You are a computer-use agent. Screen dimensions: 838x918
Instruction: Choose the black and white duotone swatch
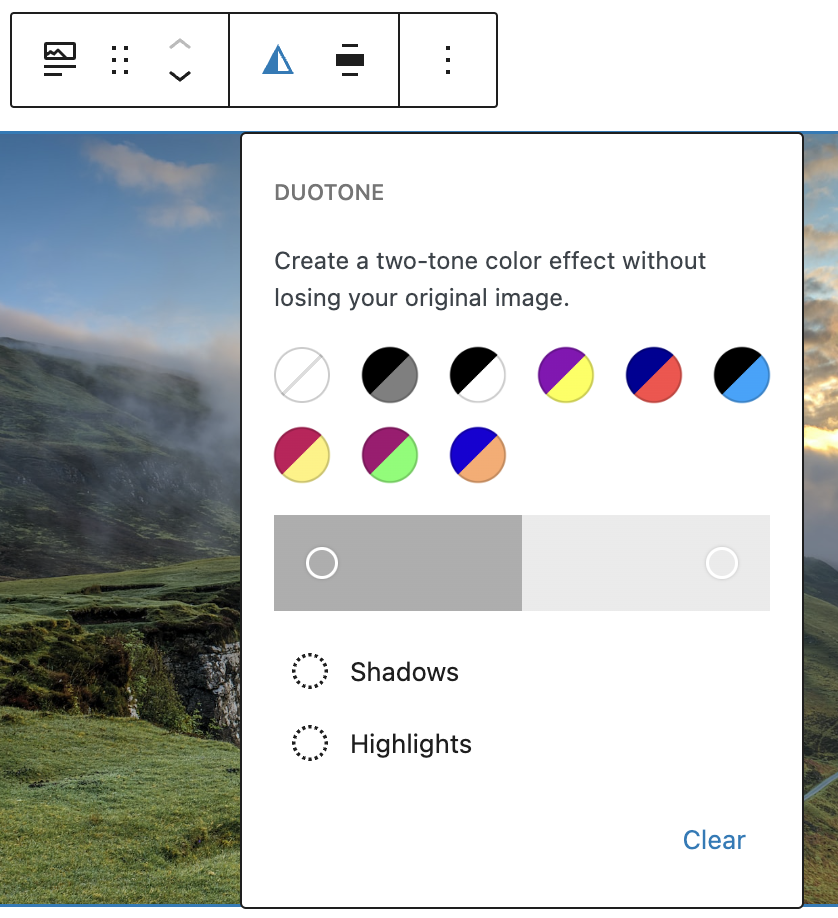pyautogui.click(x=478, y=375)
